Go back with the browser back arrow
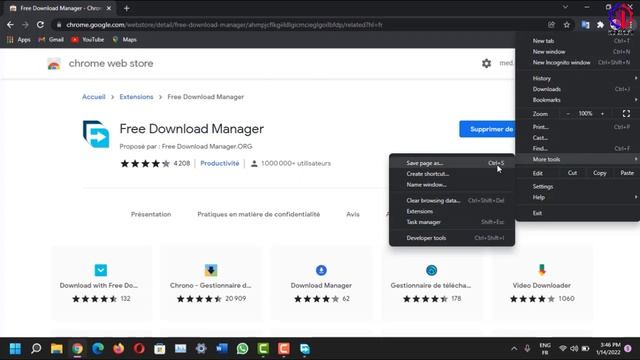 (x=10, y=25)
